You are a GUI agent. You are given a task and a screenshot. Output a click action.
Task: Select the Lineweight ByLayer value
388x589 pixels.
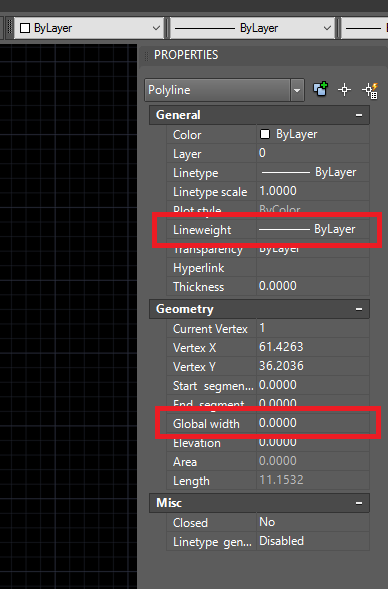(x=313, y=229)
